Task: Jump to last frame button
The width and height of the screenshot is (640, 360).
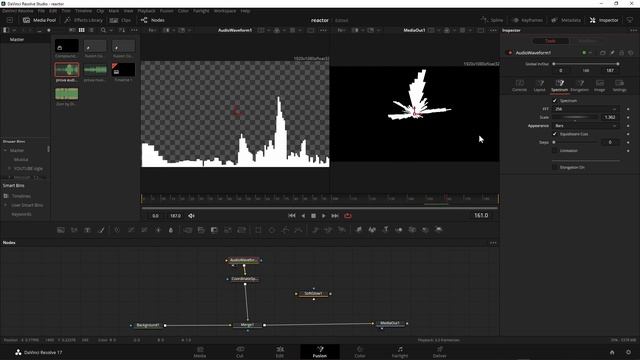Action: coord(335,216)
